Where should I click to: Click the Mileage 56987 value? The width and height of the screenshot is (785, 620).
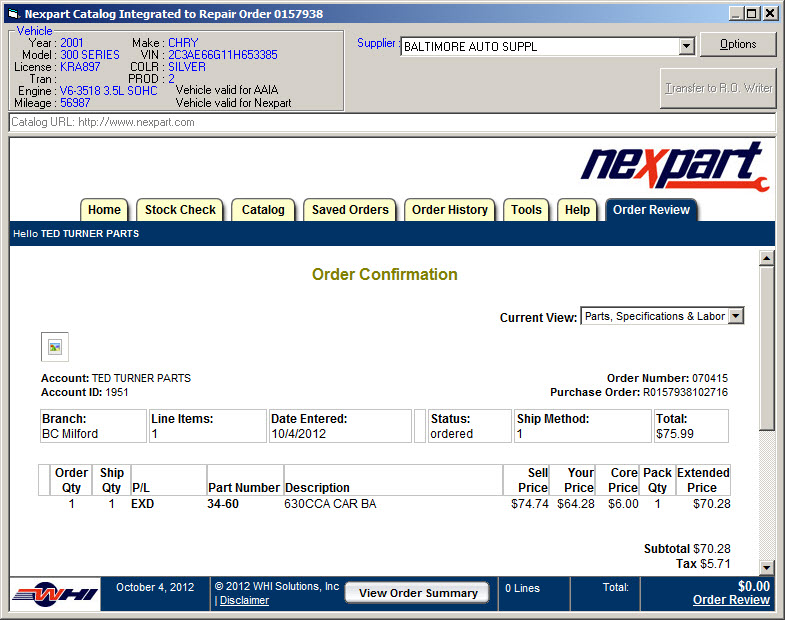(x=75, y=103)
